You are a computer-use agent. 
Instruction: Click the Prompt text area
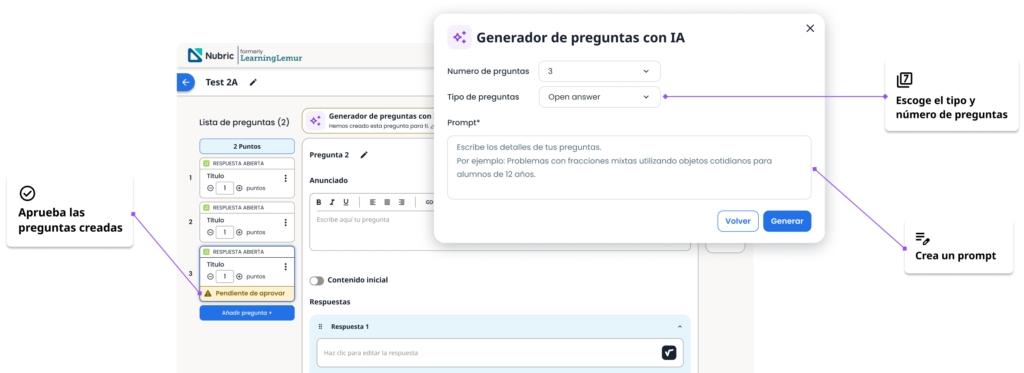[629, 167]
